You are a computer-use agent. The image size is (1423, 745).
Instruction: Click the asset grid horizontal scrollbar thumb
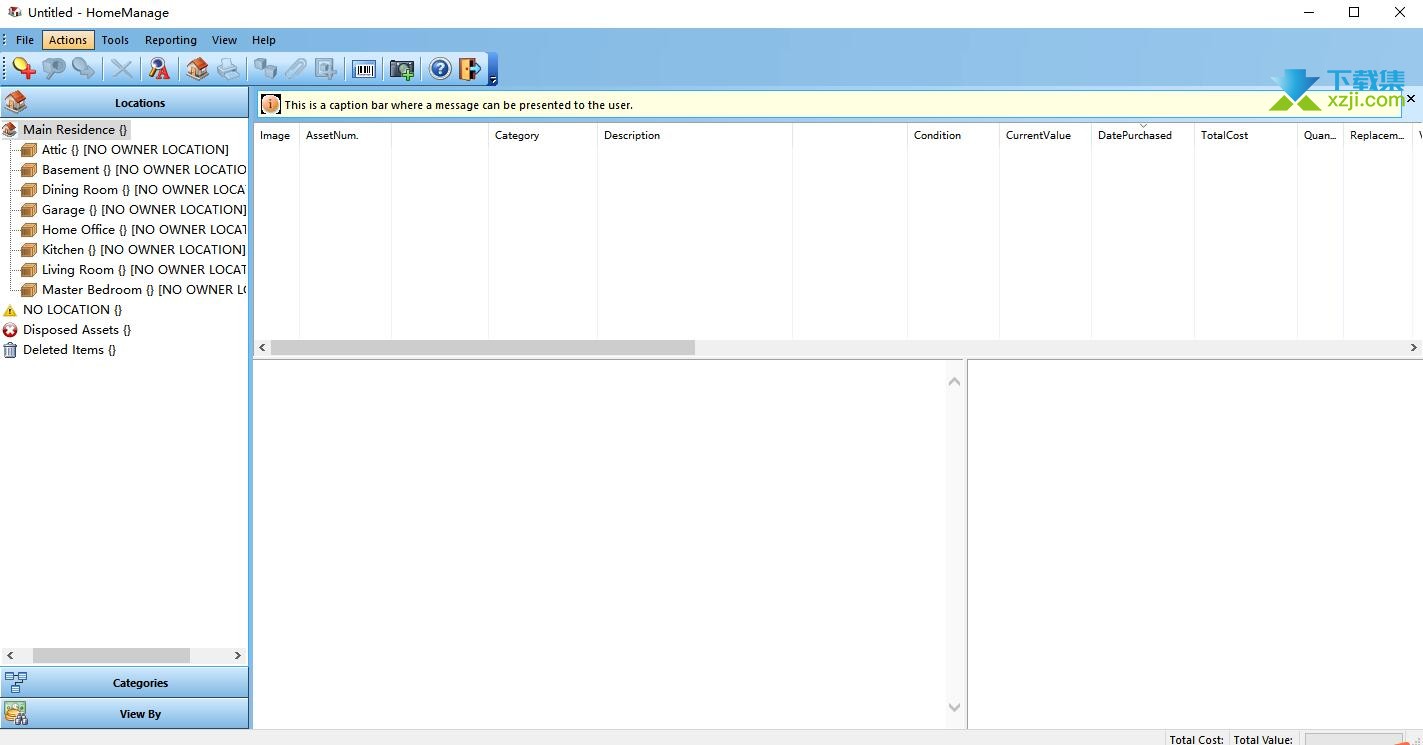click(483, 347)
